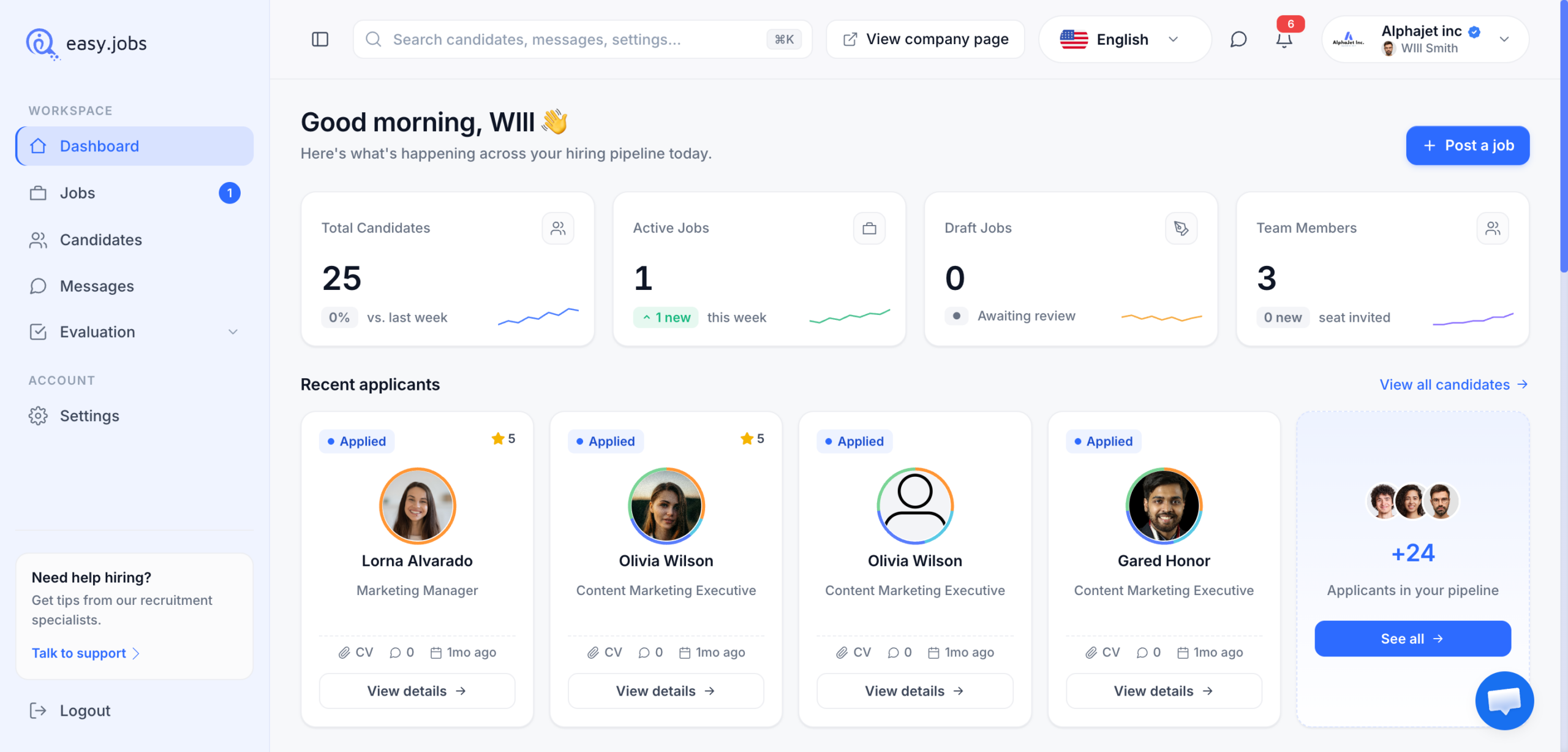Go to Dashboard in sidebar
Screen dimensions: 1568x752
(x=135, y=146)
